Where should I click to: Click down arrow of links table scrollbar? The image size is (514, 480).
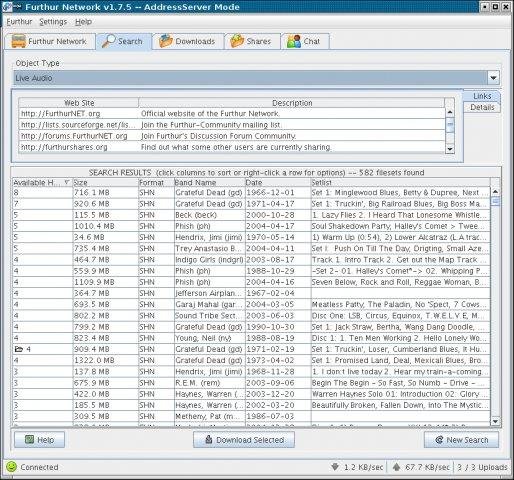tap(450, 149)
